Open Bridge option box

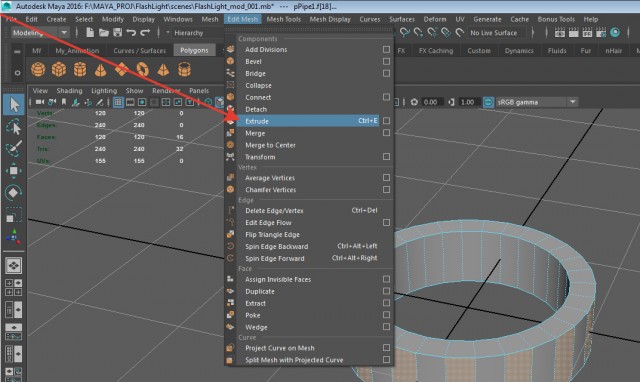(386, 73)
